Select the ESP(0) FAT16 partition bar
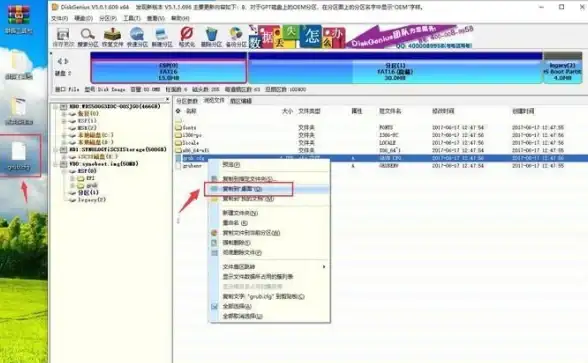588x363 pixels. (x=169, y=68)
